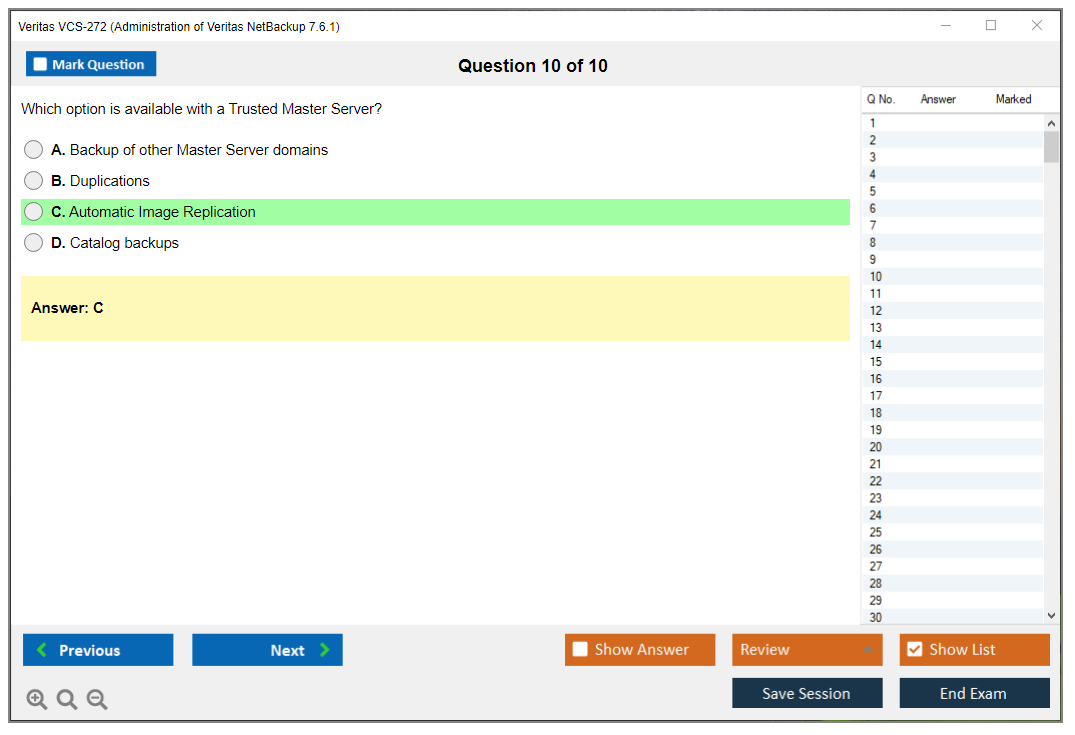
Task: Select answer A Backup of other Master Server domains
Action: click(34, 150)
